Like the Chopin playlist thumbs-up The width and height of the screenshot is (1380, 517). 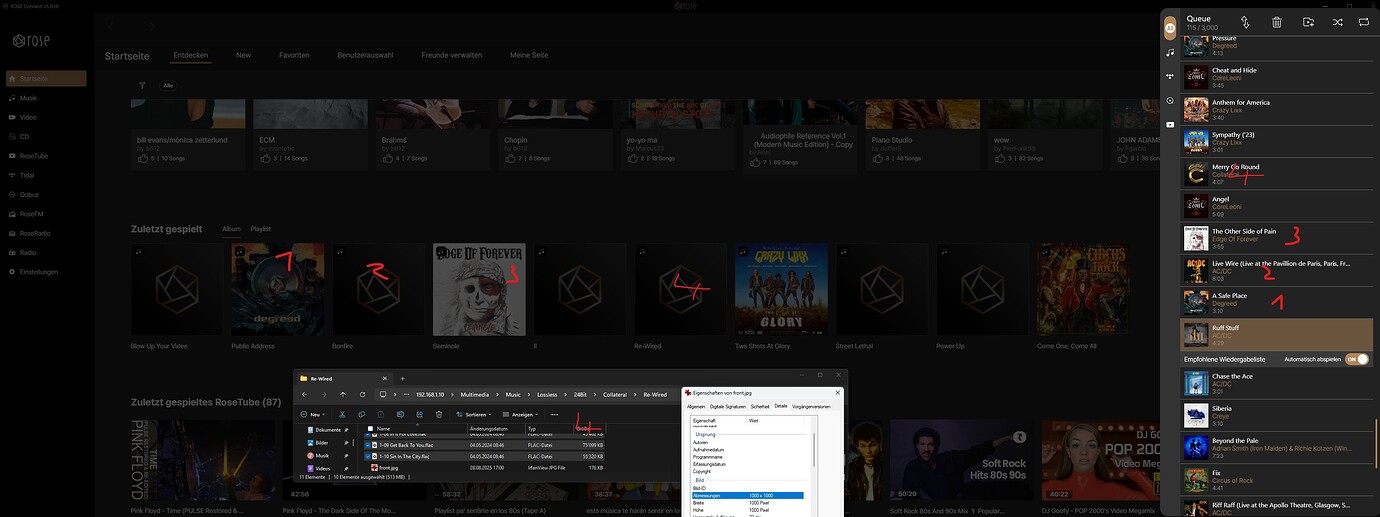click(x=510, y=159)
